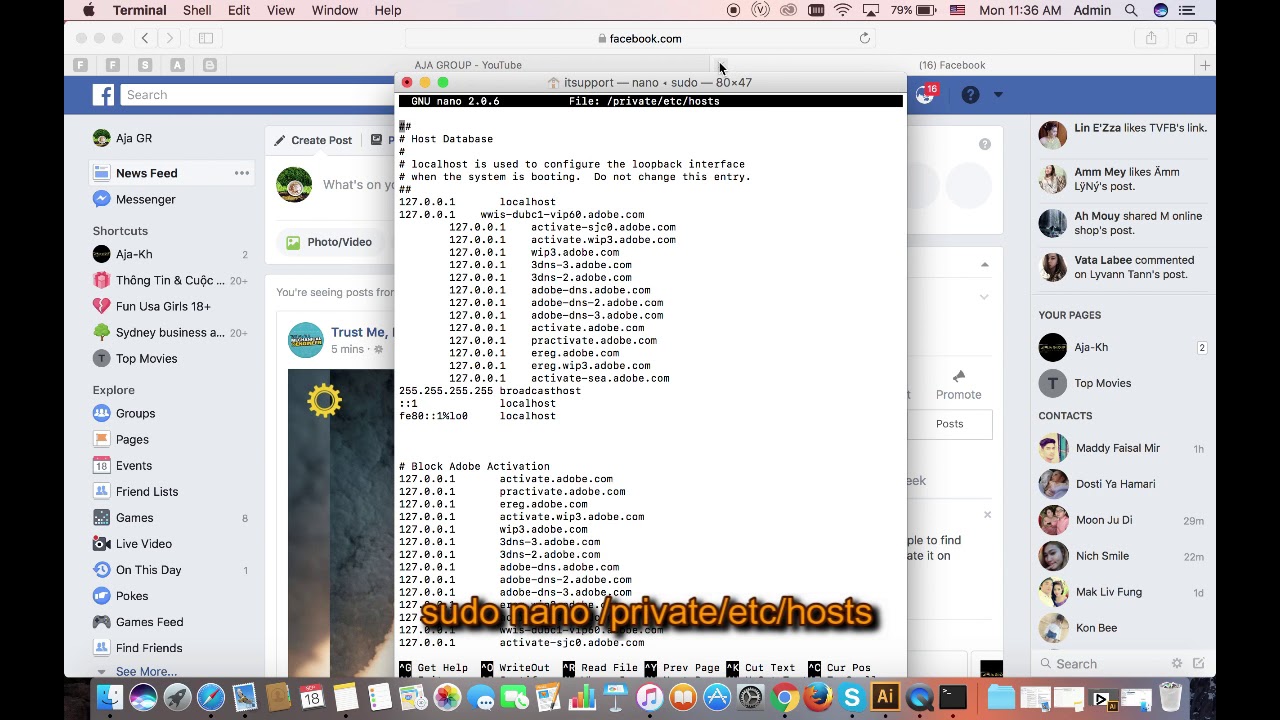The height and width of the screenshot is (720, 1280).
Task: Open Window menu in menu bar
Action: pyautogui.click(x=335, y=10)
